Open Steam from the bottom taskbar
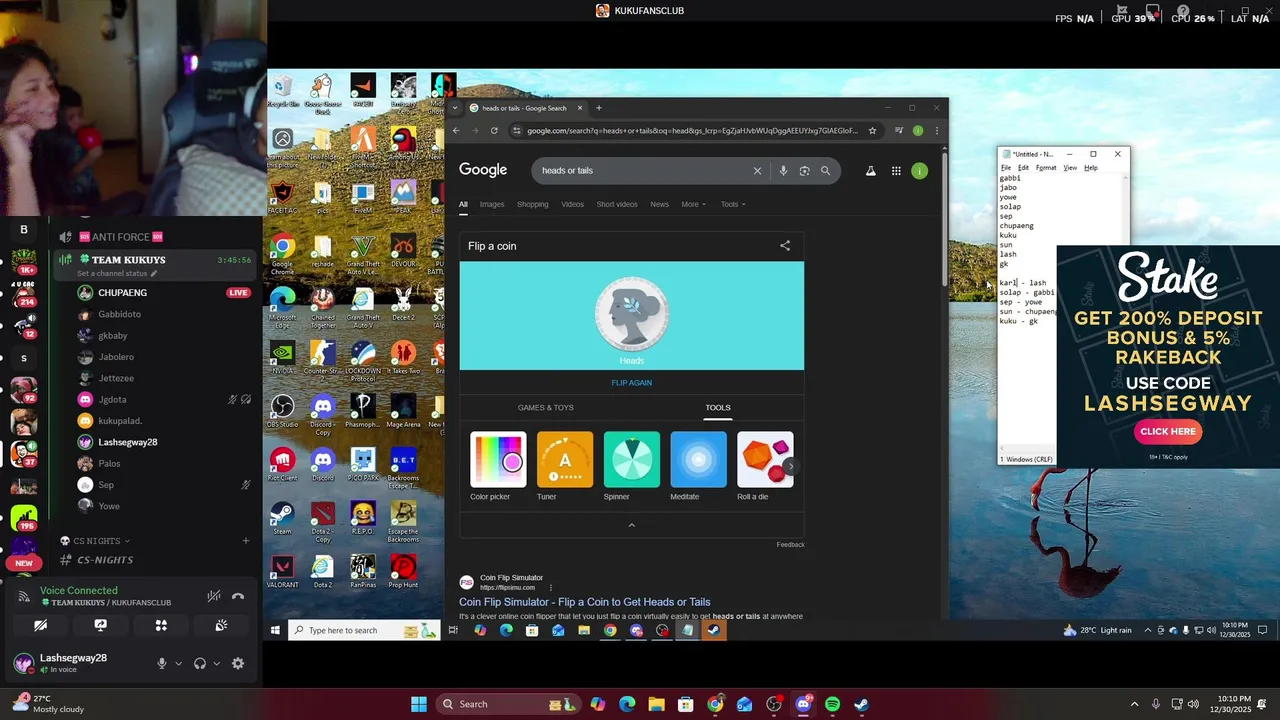Screen dimensions: 1280x720 click(x=861, y=704)
